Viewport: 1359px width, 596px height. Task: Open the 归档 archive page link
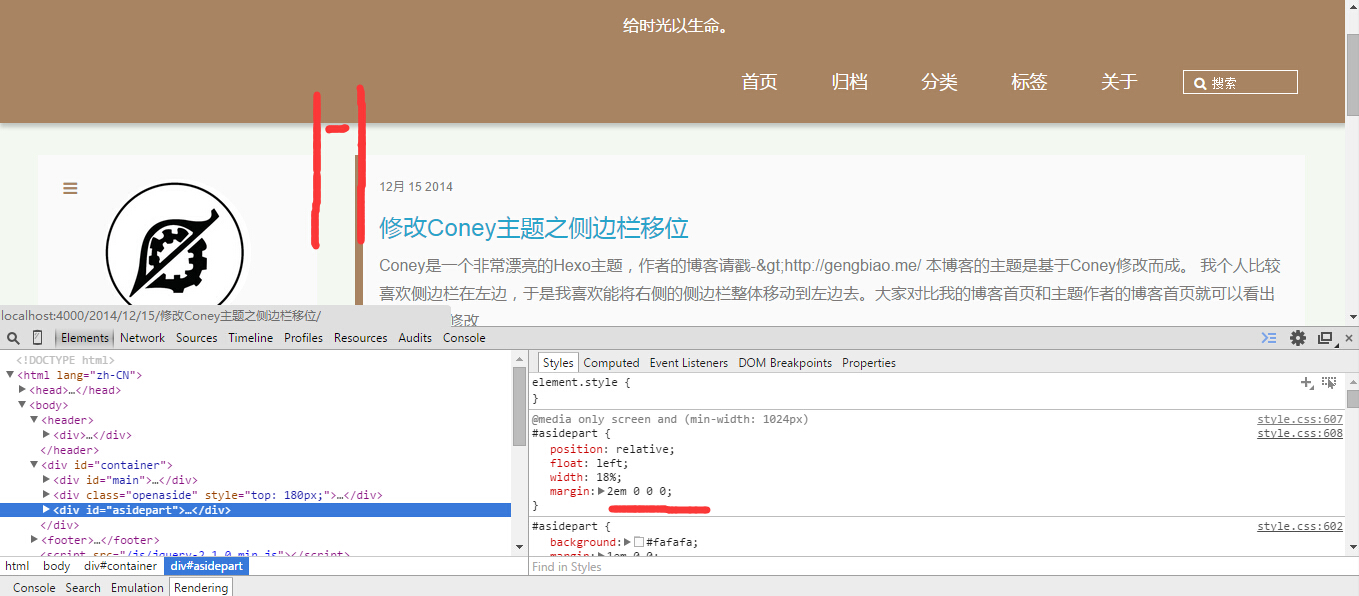coord(850,82)
